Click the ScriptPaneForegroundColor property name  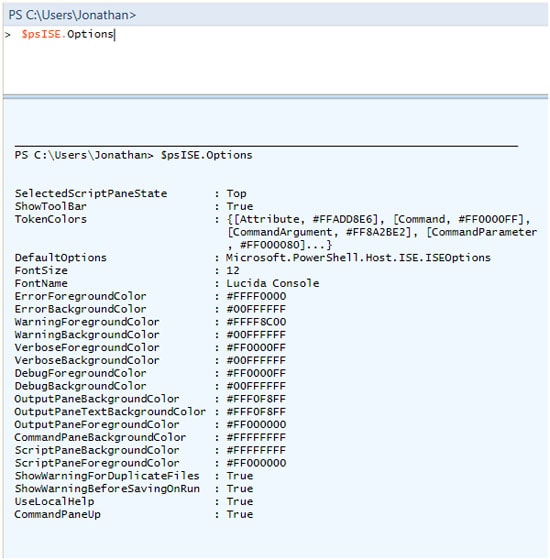tap(97, 463)
